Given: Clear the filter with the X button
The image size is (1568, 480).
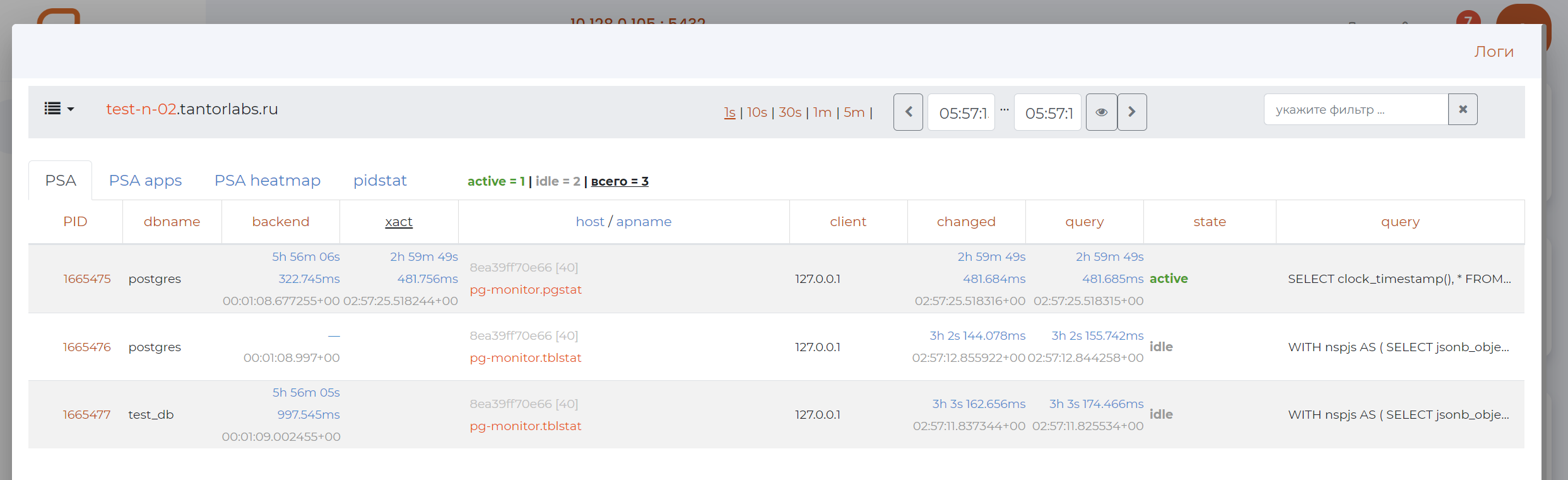Looking at the screenshot, I should 1462,109.
